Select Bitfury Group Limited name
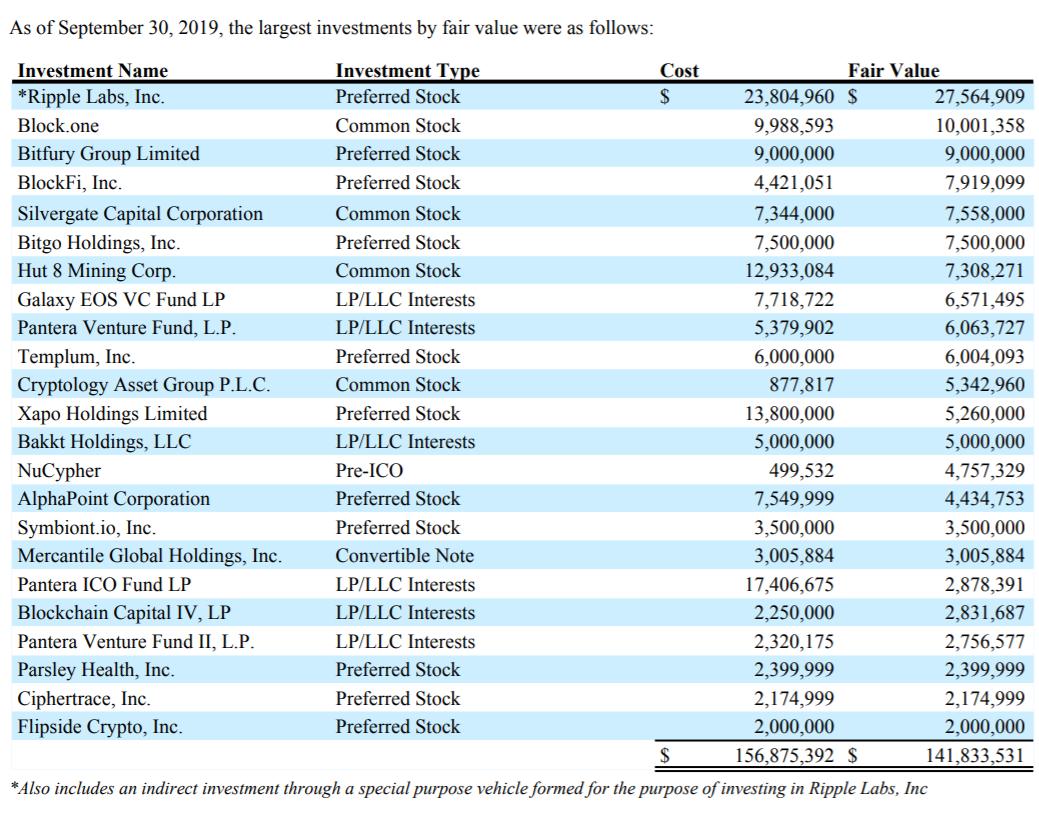The height and width of the screenshot is (813, 1039). (x=109, y=154)
